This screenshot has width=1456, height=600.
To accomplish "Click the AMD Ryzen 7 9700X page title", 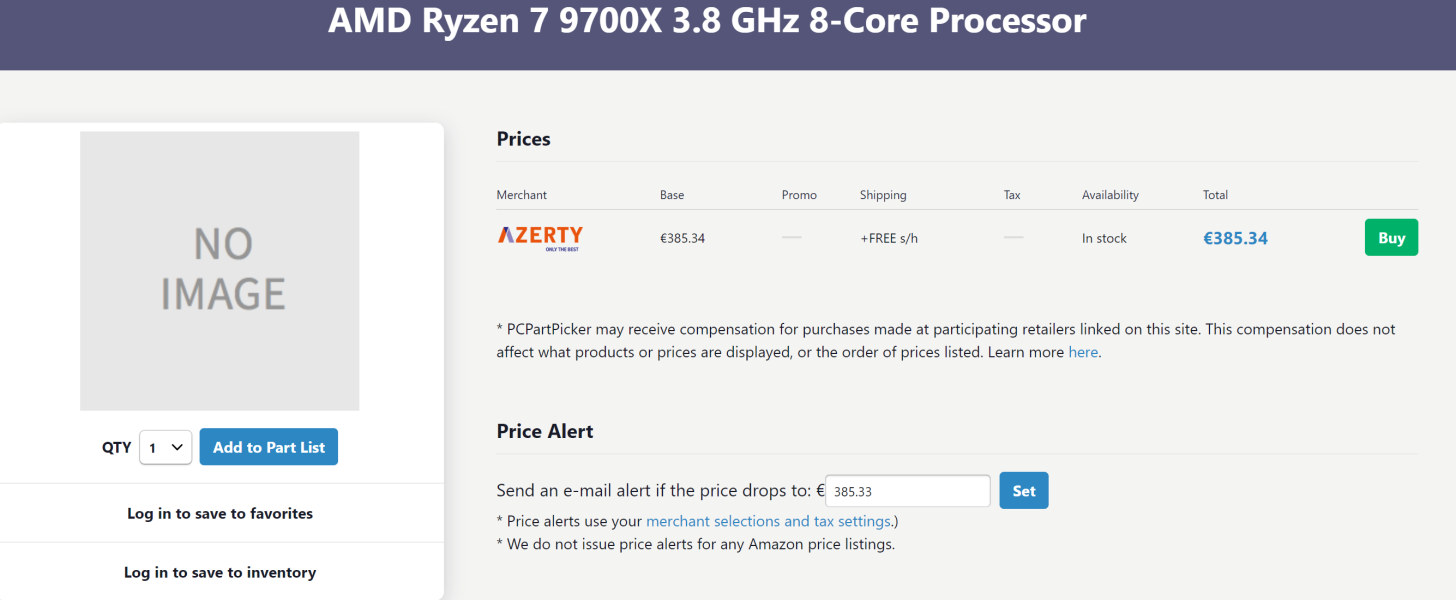I will [706, 21].
